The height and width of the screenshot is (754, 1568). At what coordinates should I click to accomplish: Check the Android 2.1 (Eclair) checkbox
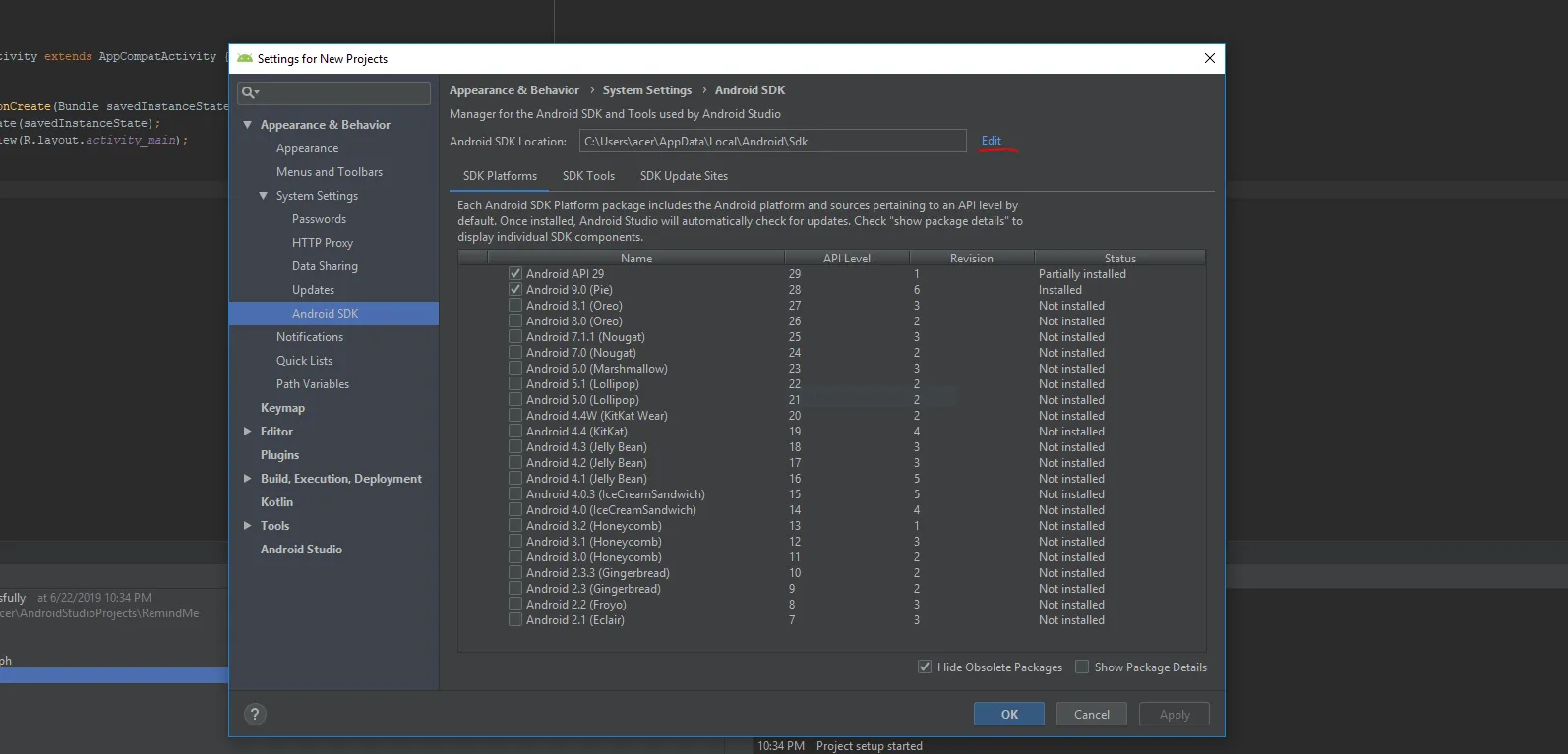pos(515,620)
